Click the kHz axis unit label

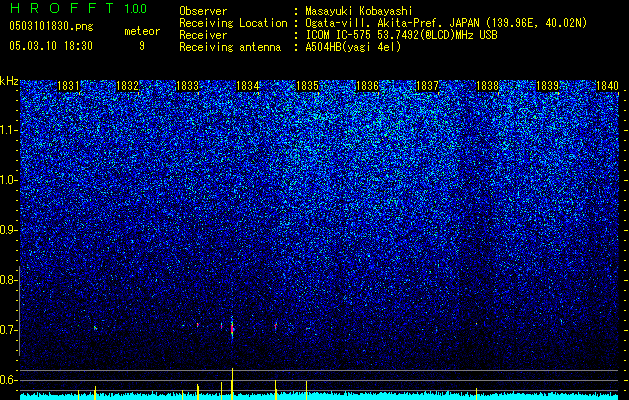point(9,81)
